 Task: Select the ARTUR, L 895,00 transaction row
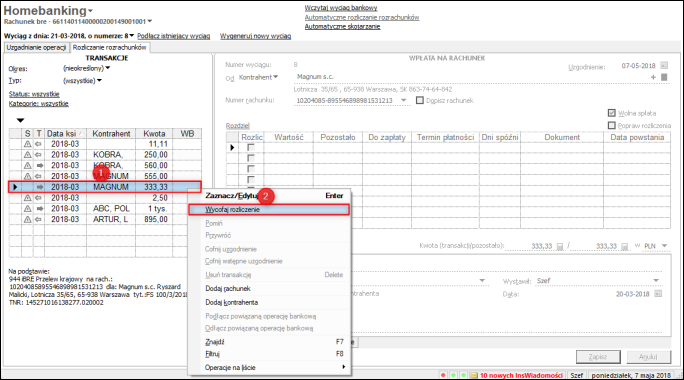(x=105, y=219)
